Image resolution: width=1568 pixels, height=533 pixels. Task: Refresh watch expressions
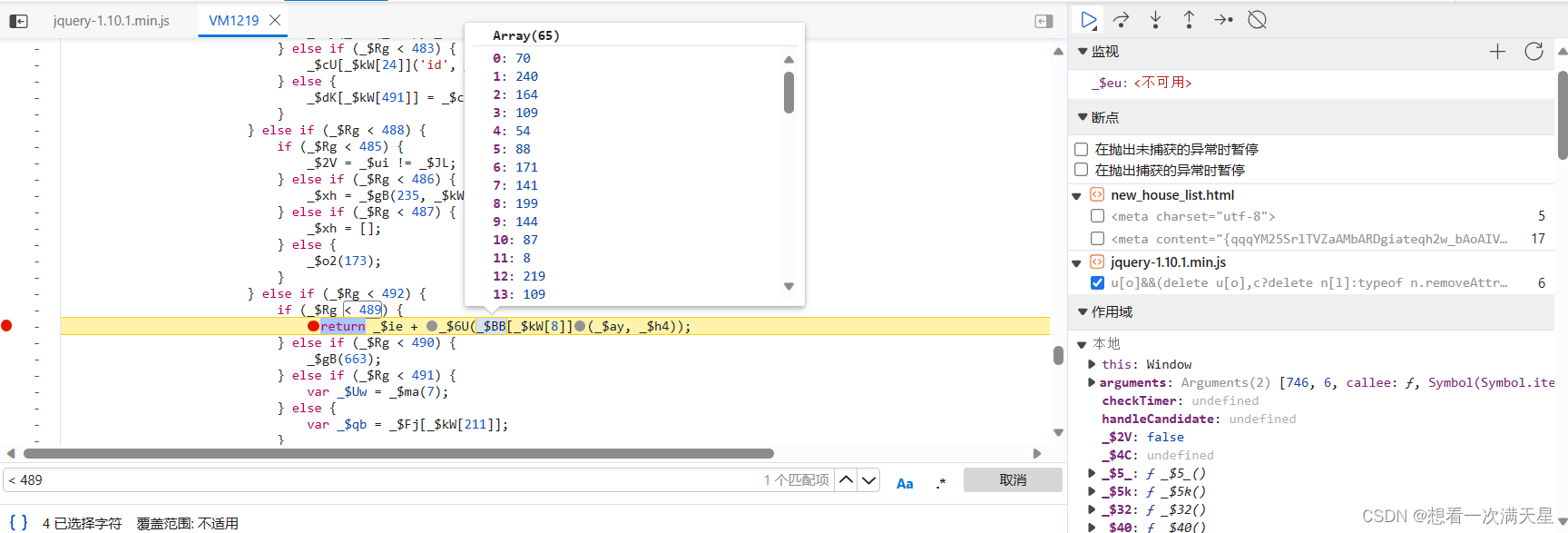coord(1534,52)
